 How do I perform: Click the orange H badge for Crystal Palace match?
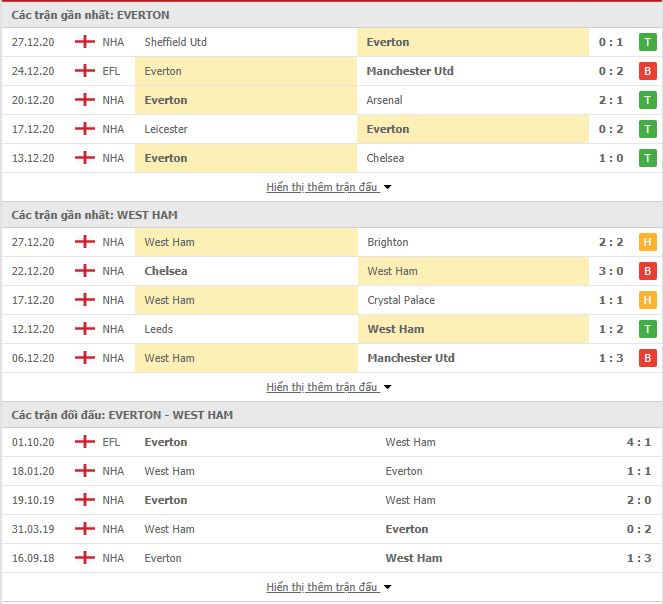647,300
